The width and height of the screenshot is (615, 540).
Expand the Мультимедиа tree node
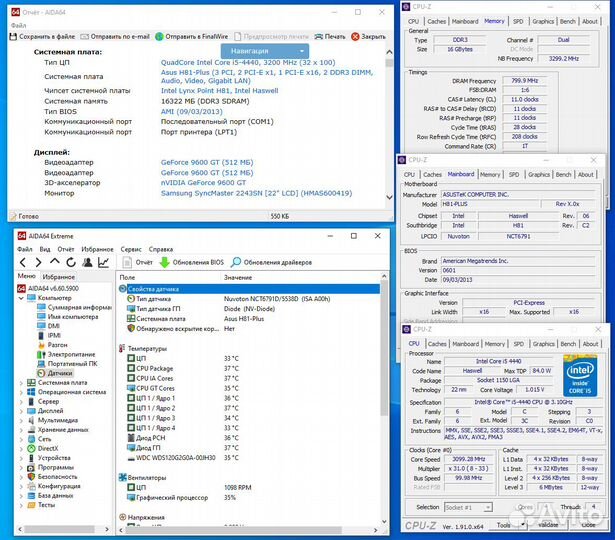pos(21,420)
